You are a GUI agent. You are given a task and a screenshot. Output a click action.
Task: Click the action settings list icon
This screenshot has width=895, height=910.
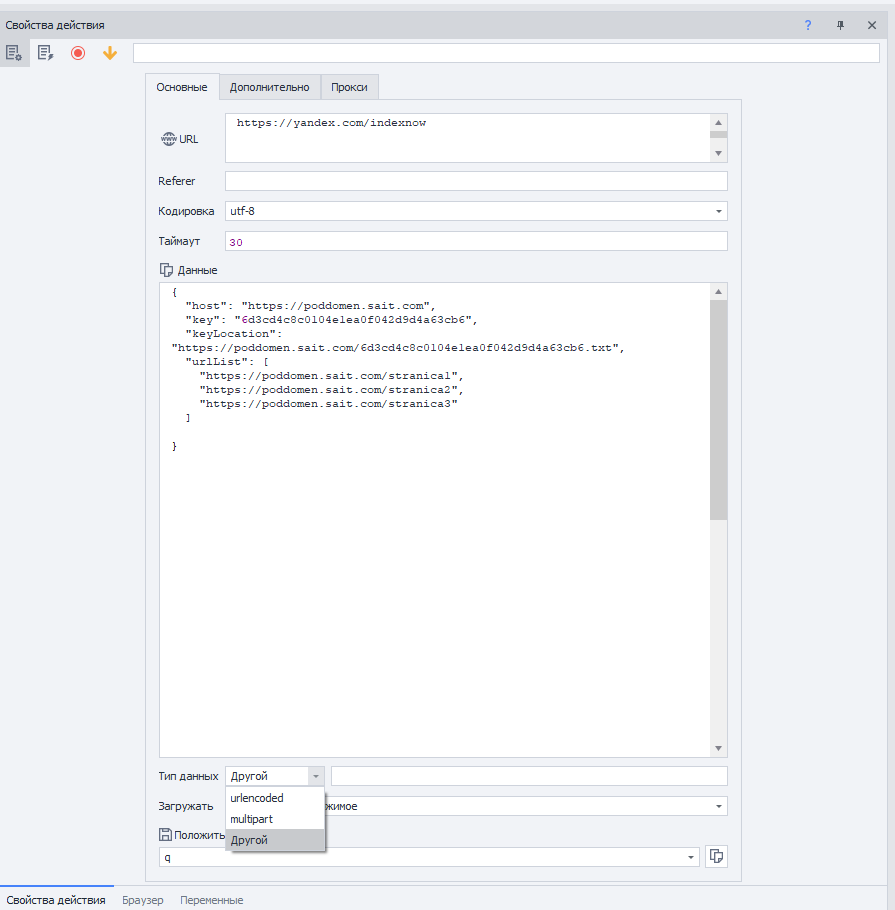pyautogui.click(x=14, y=53)
